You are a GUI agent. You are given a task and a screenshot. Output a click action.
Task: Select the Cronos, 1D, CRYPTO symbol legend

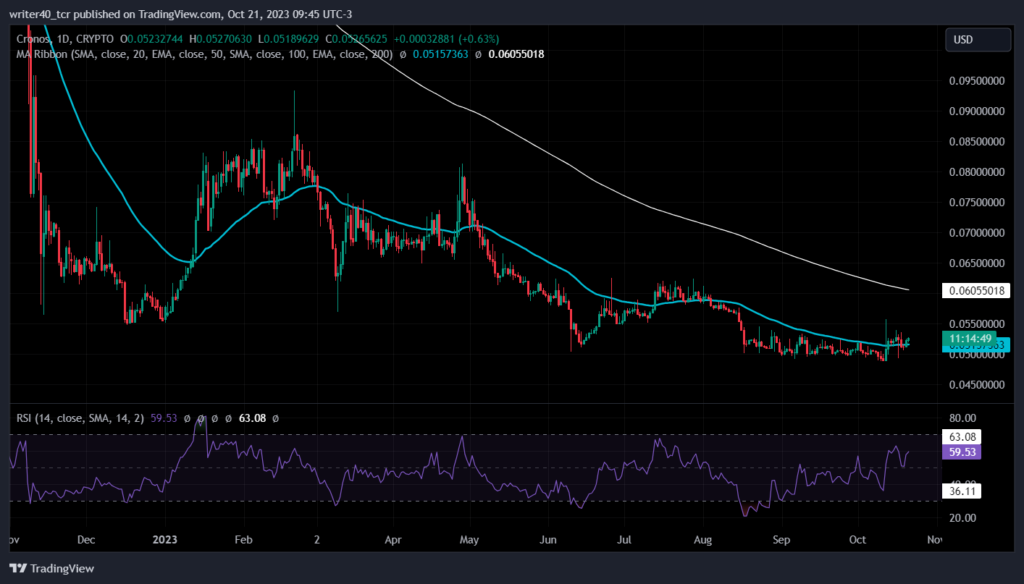[x=65, y=39]
